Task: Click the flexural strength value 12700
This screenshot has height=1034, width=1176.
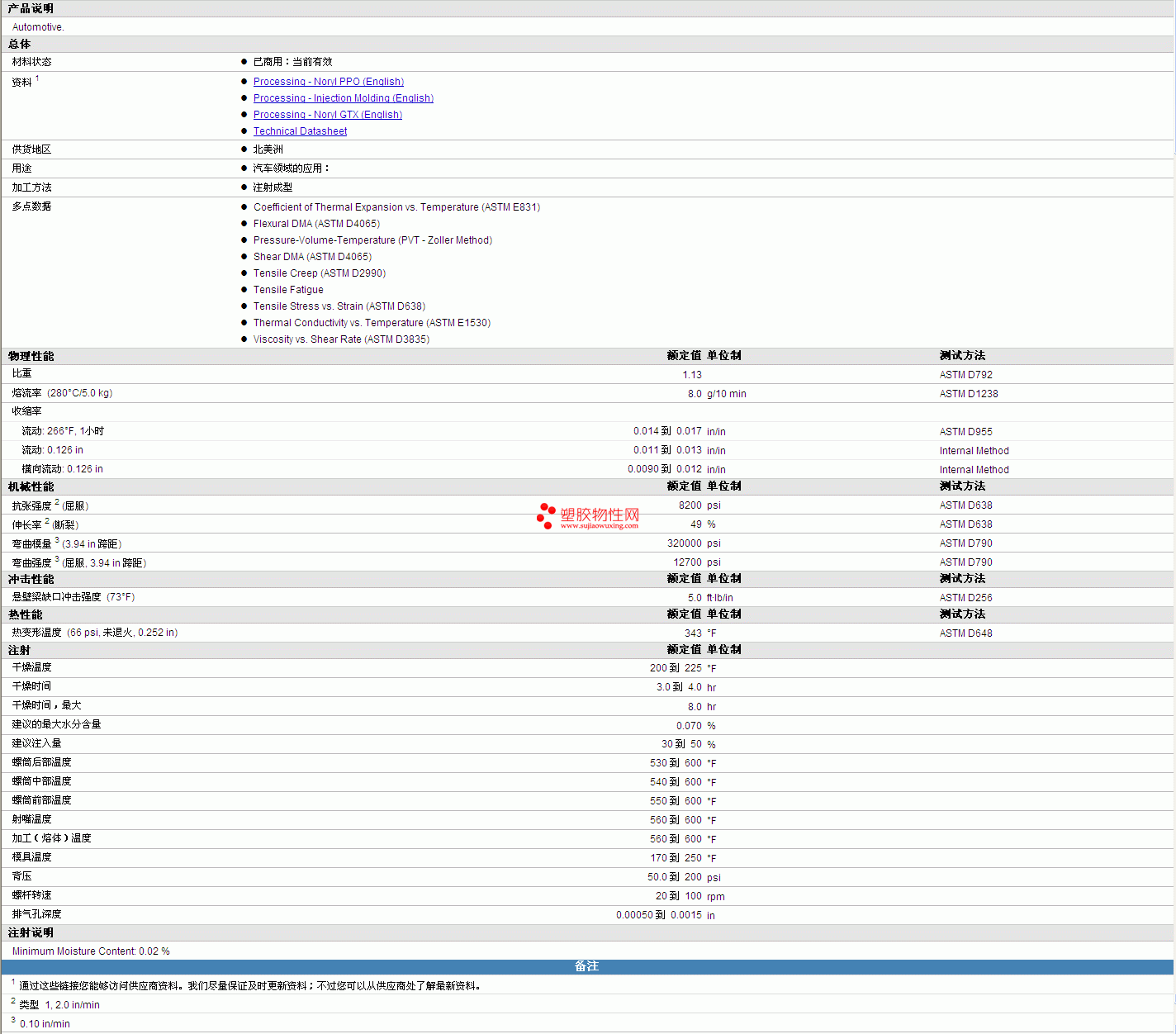Action: point(688,562)
